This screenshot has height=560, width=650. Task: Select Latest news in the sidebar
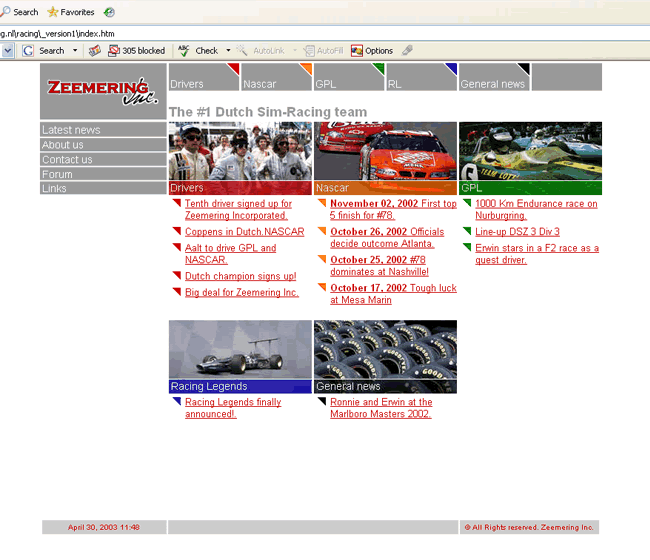pos(103,129)
